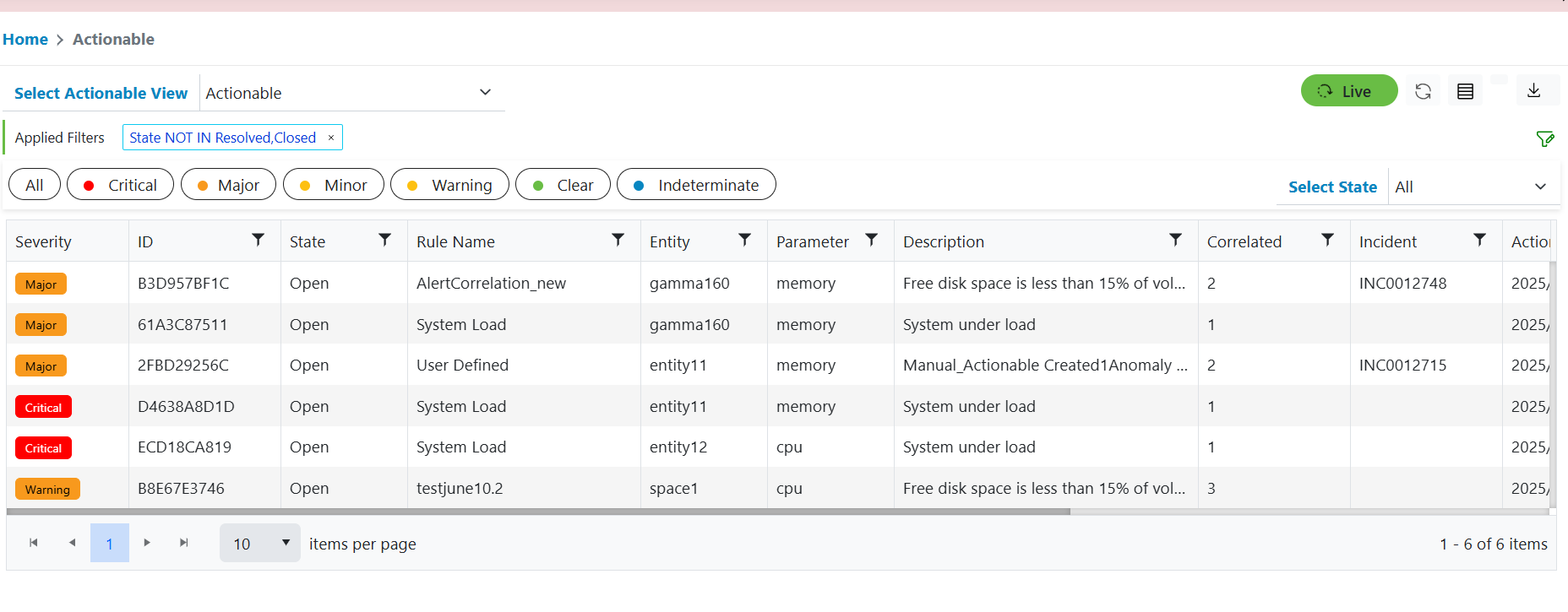Select the Indeterminate severity tab
This screenshot has width=1568, height=612.
click(x=696, y=185)
